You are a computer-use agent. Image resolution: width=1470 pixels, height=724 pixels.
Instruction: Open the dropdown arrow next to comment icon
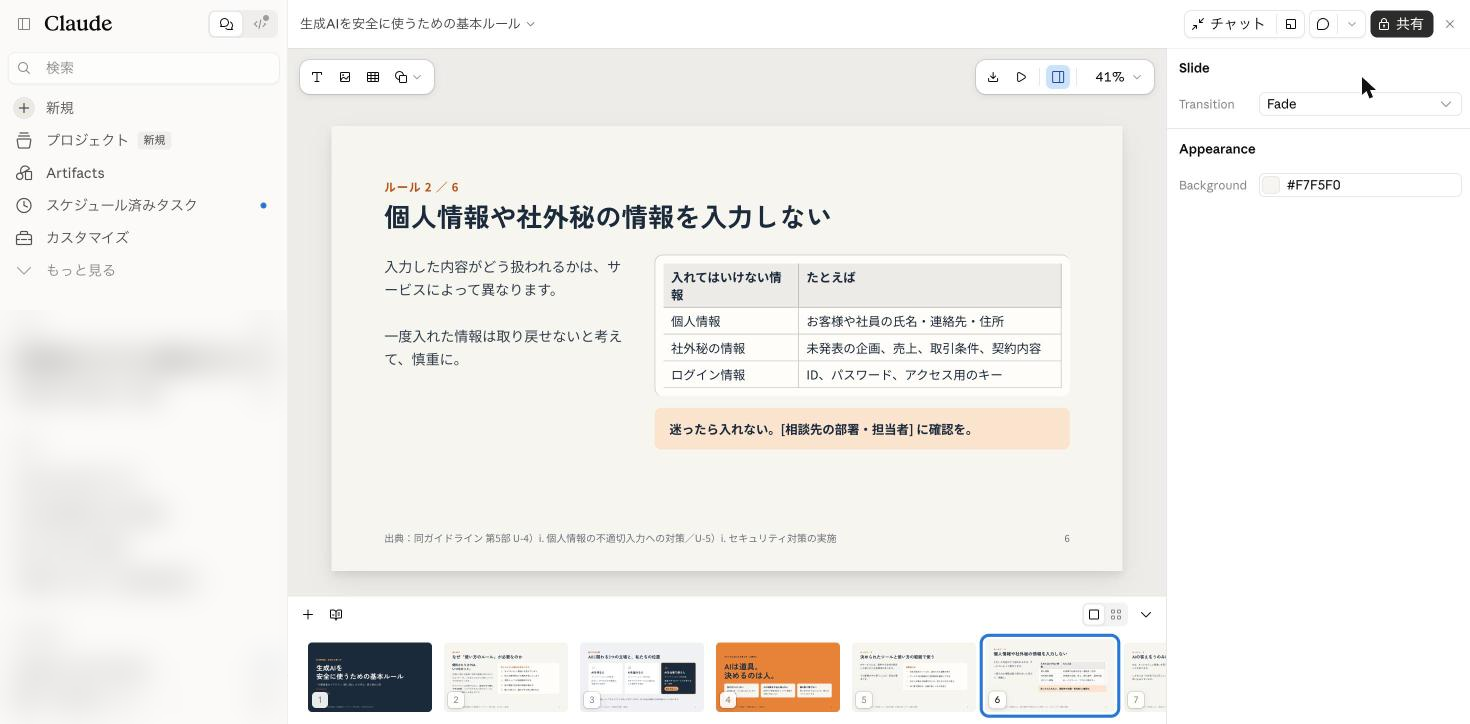tap(1351, 24)
